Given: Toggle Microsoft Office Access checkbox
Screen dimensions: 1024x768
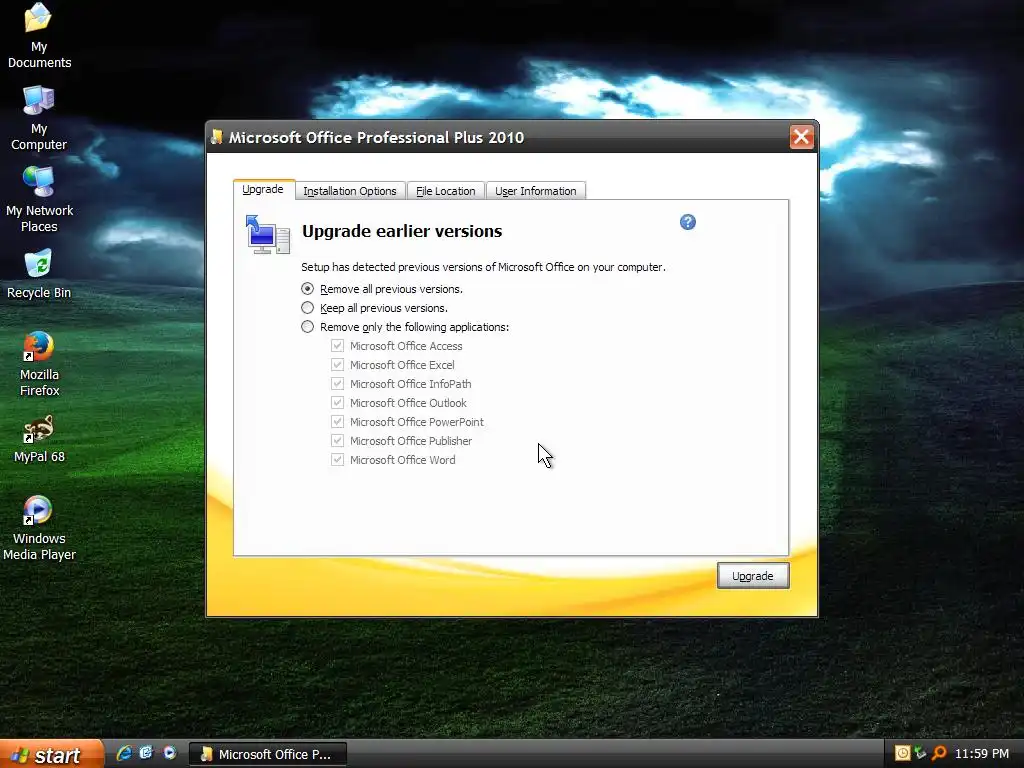Looking at the screenshot, I should tap(337, 345).
